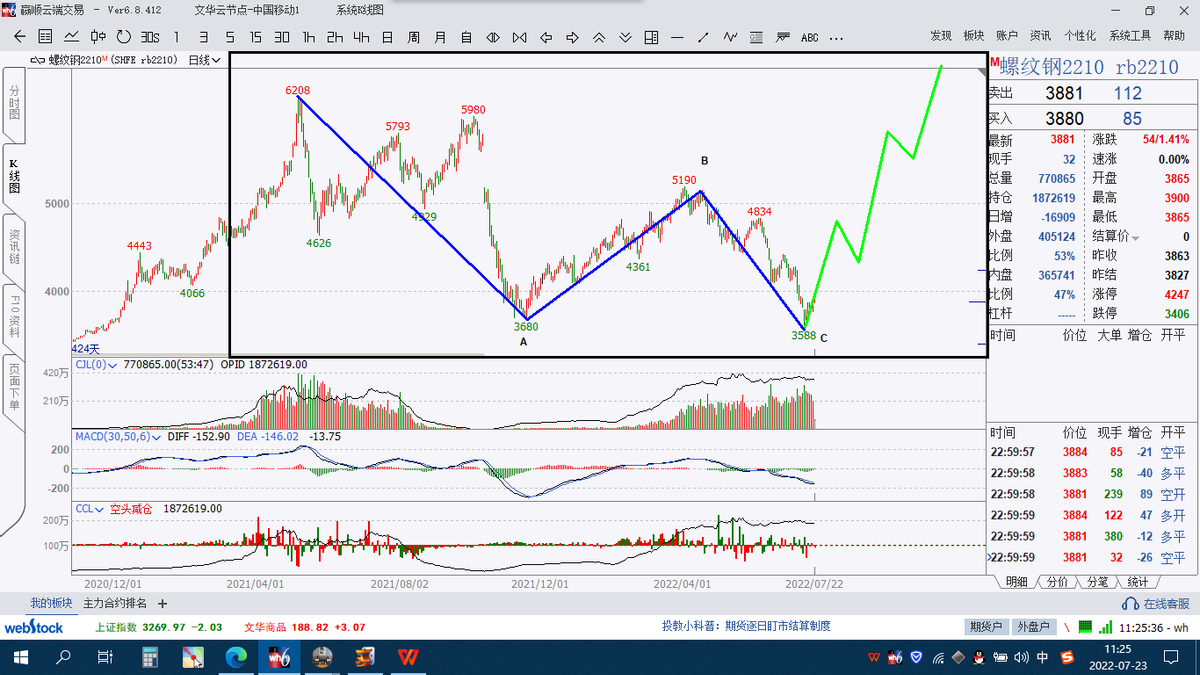Open Microsoft Edge from taskbar
Image resolution: width=1200 pixels, height=675 pixels.
pyautogui.click(x=236, y=657)
